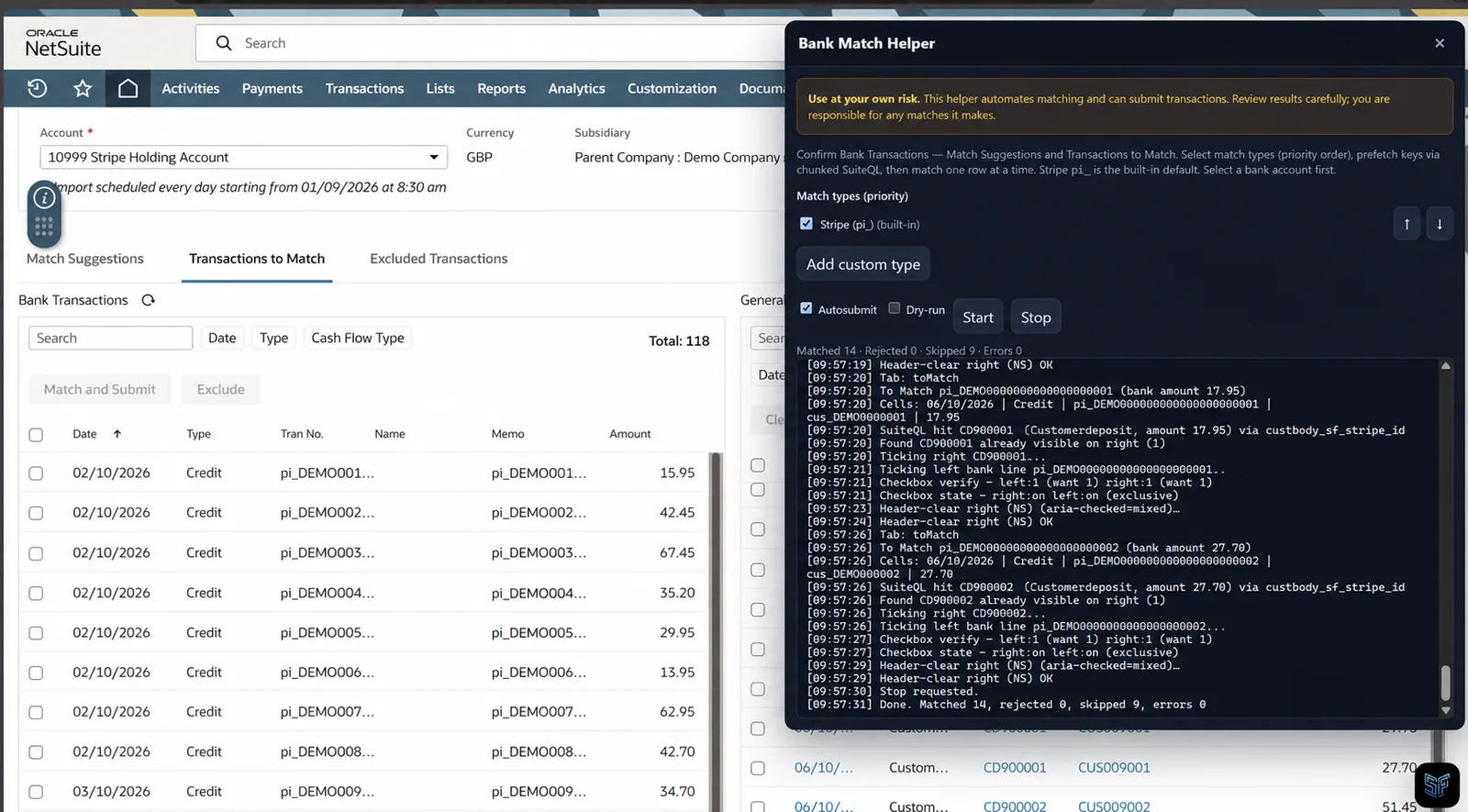The image size is (1468, 812).
Task: Open the Shortcuts star icon
Action: 83,88
